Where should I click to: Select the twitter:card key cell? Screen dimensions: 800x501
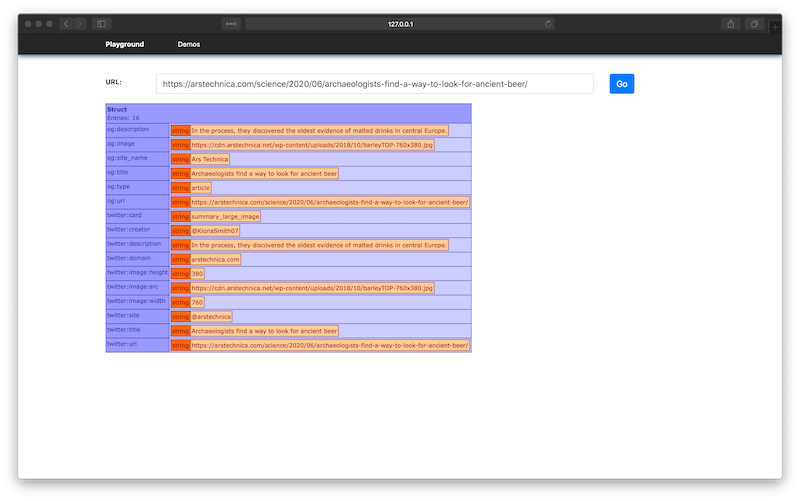point(138,216)
